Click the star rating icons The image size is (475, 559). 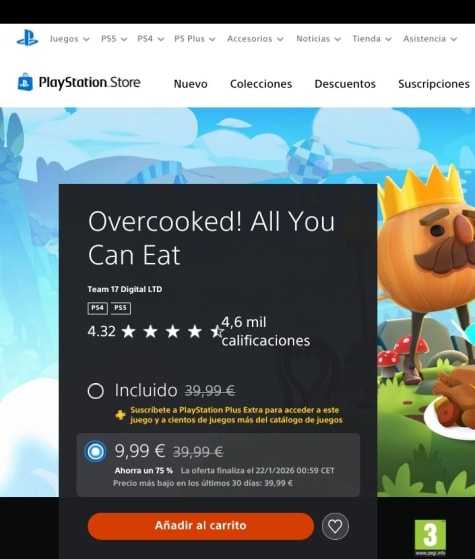pos(173,332)
